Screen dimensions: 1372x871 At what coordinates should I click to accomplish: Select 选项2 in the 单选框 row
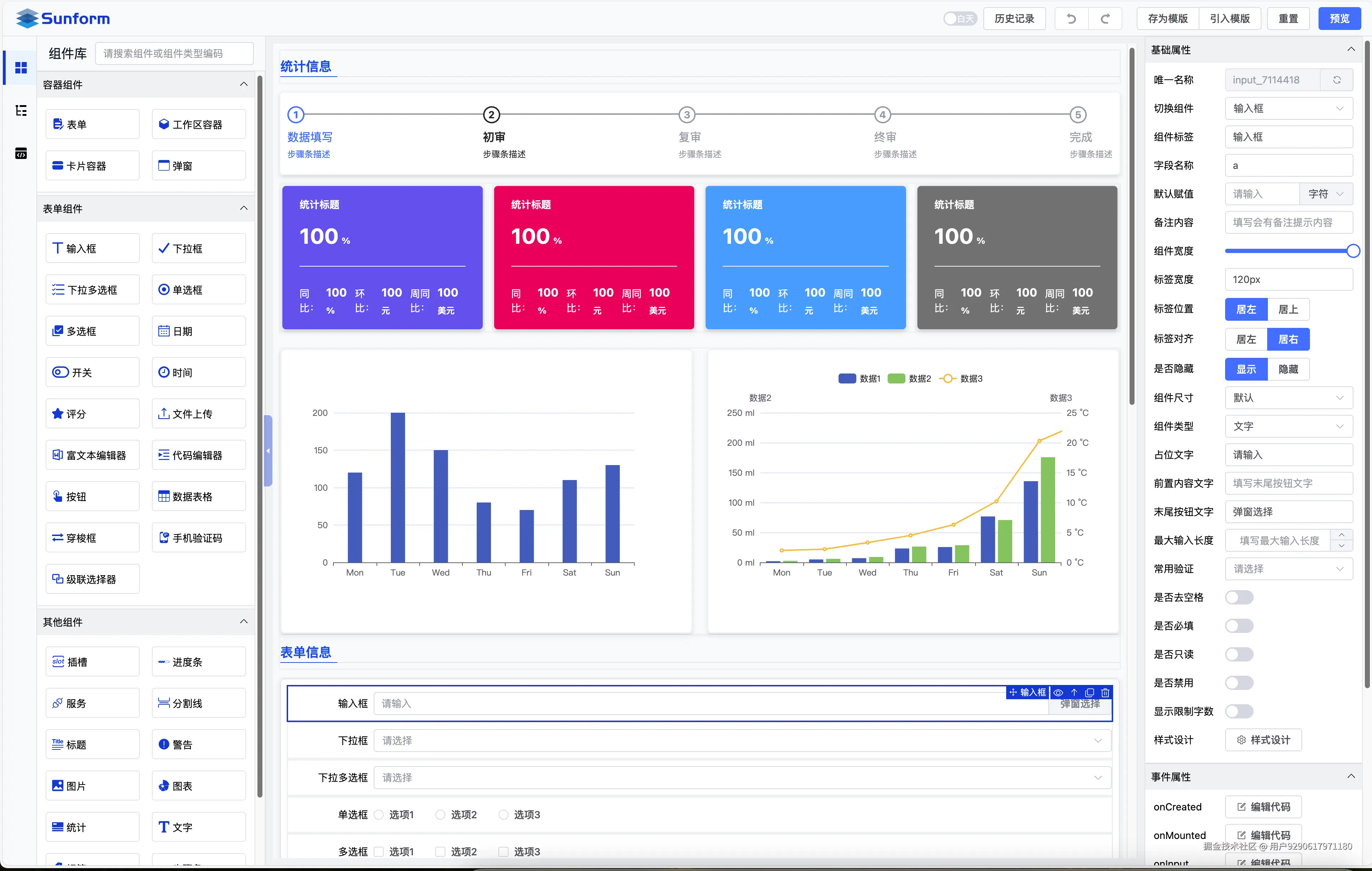coord(439,815)
